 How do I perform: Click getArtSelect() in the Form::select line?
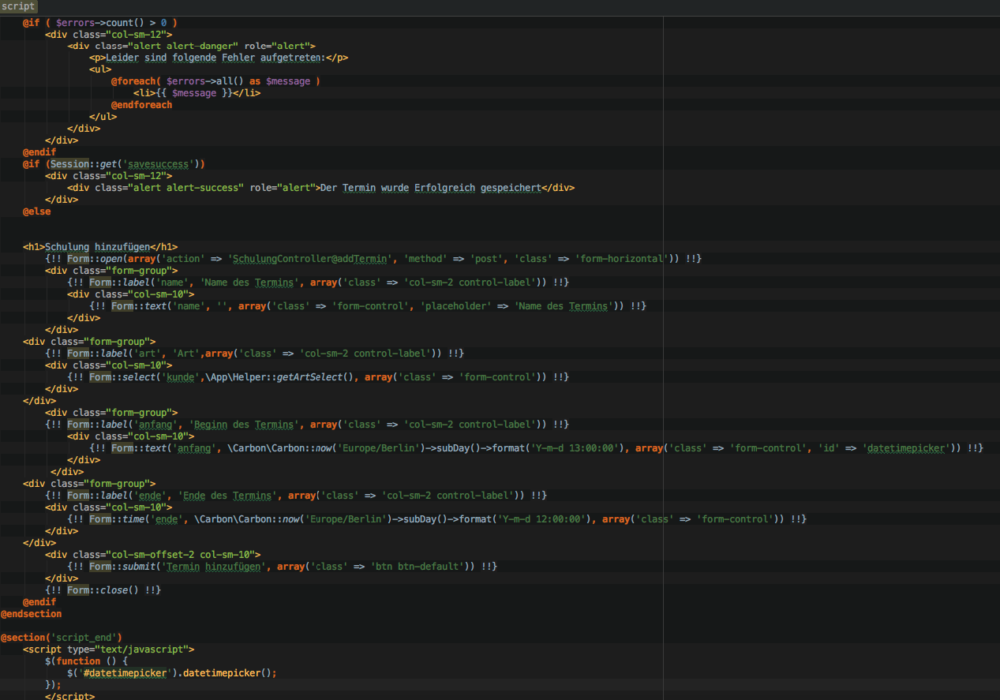318,377
